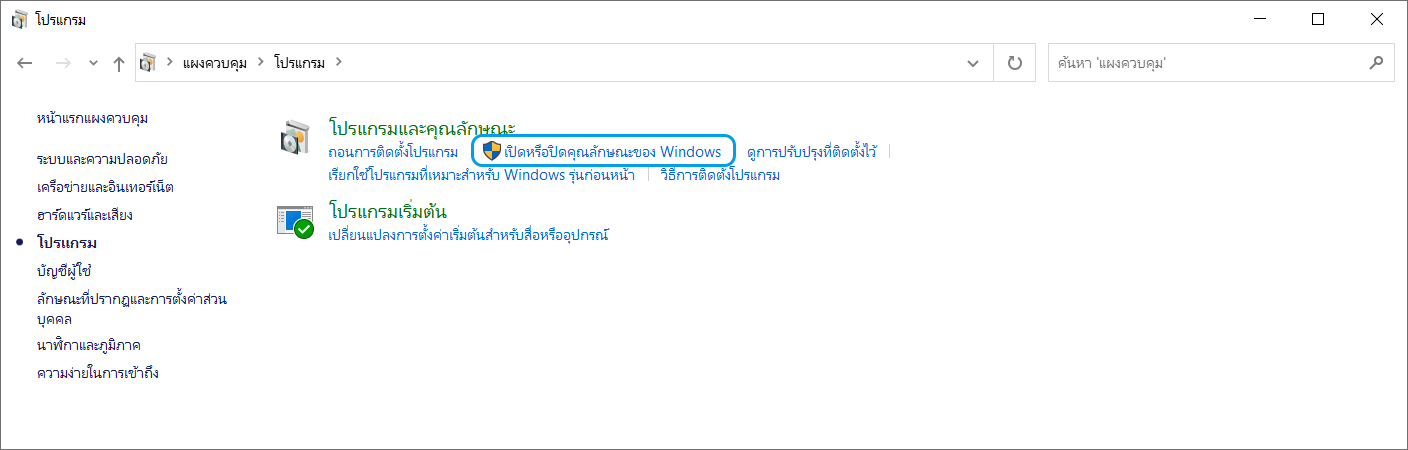
Task: Select โปรแกรม in the address breadcrumb
Action: coord(300,62)
